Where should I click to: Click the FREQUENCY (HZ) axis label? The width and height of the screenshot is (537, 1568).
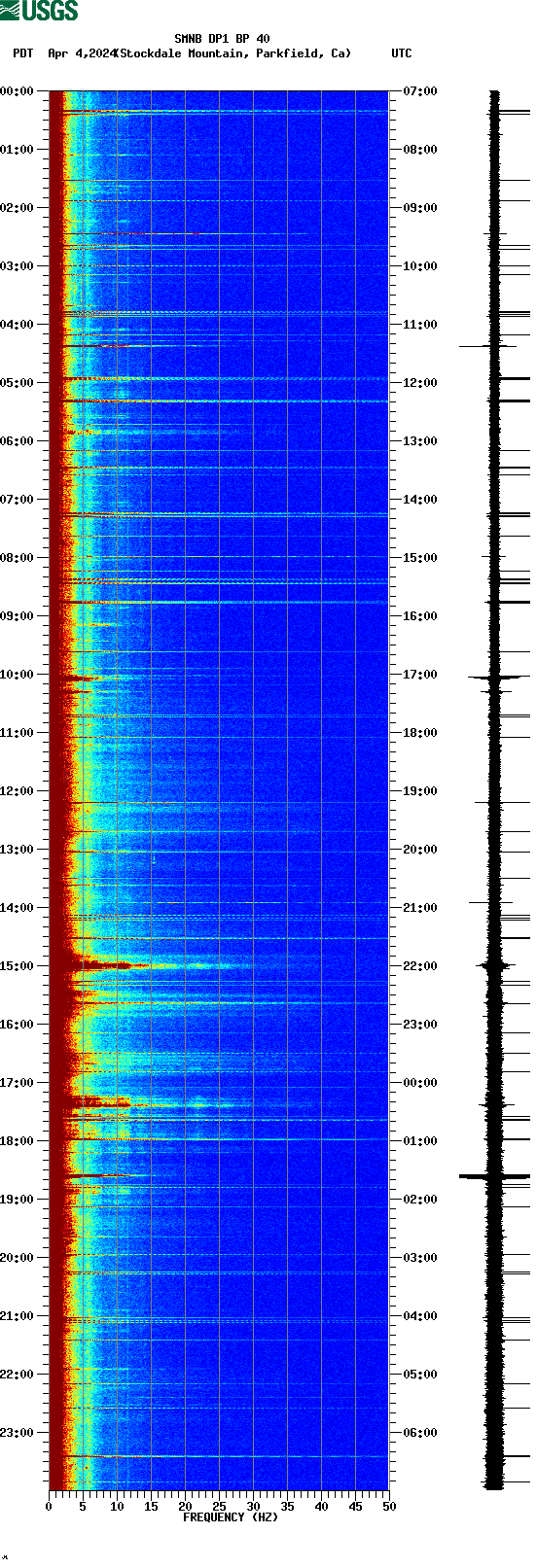tap(231, 1516)
